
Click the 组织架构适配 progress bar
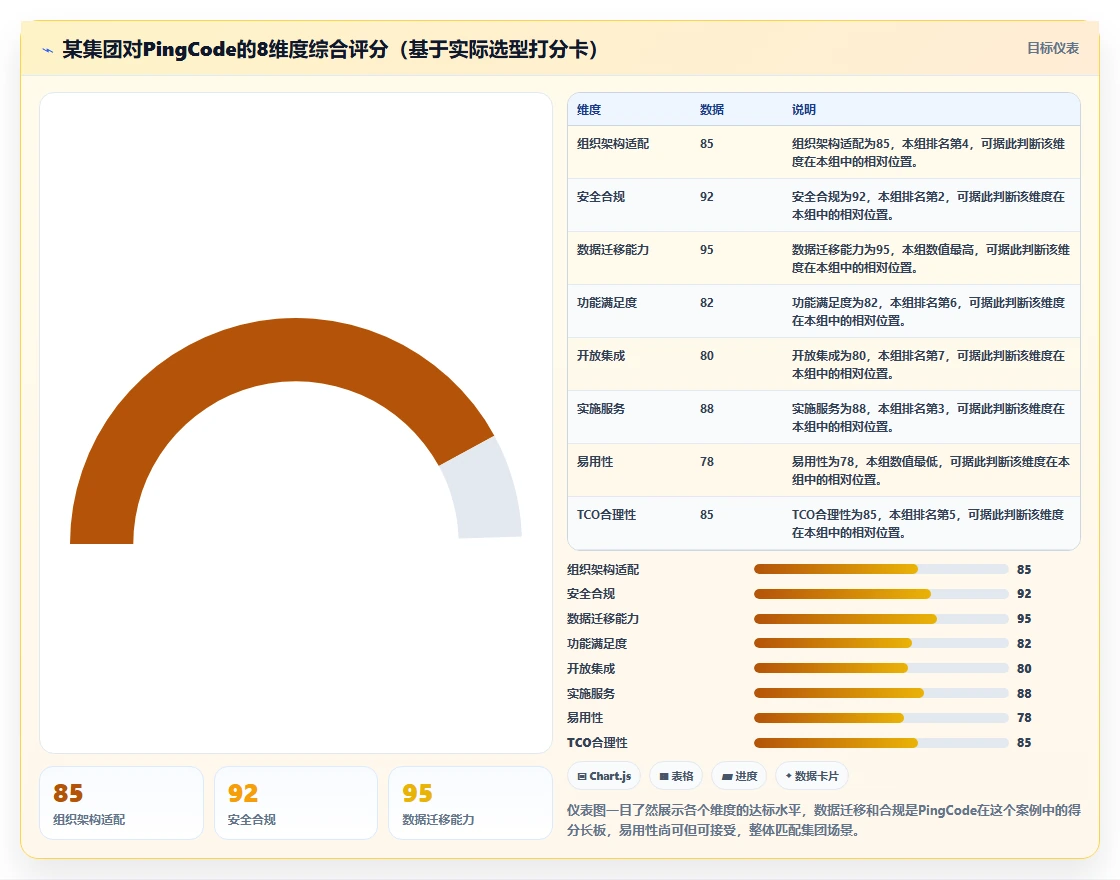[881, 569]
